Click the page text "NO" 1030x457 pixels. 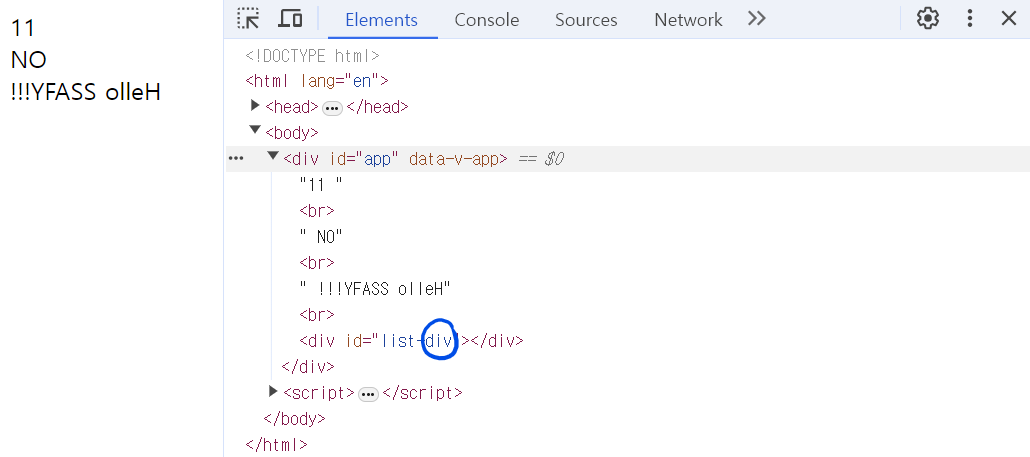tap(28, 60)
